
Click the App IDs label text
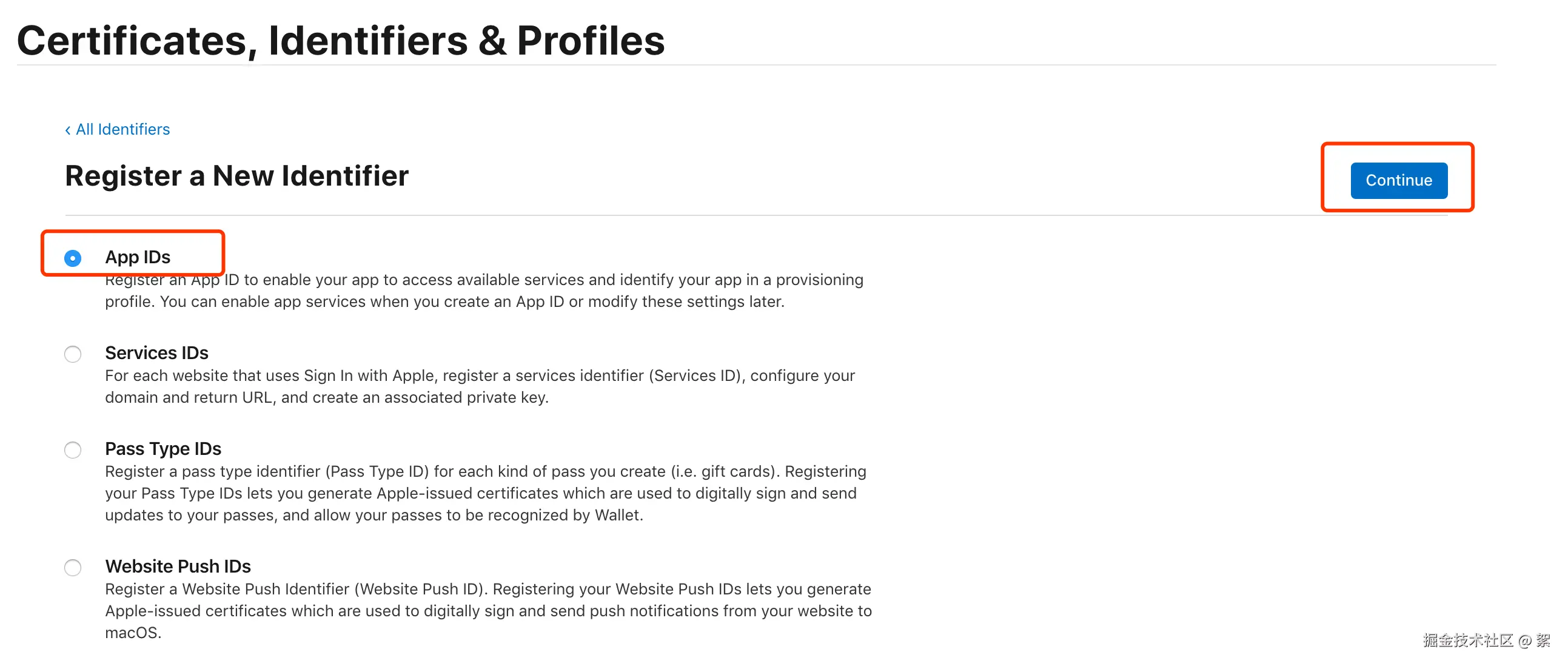click(138, 257)
